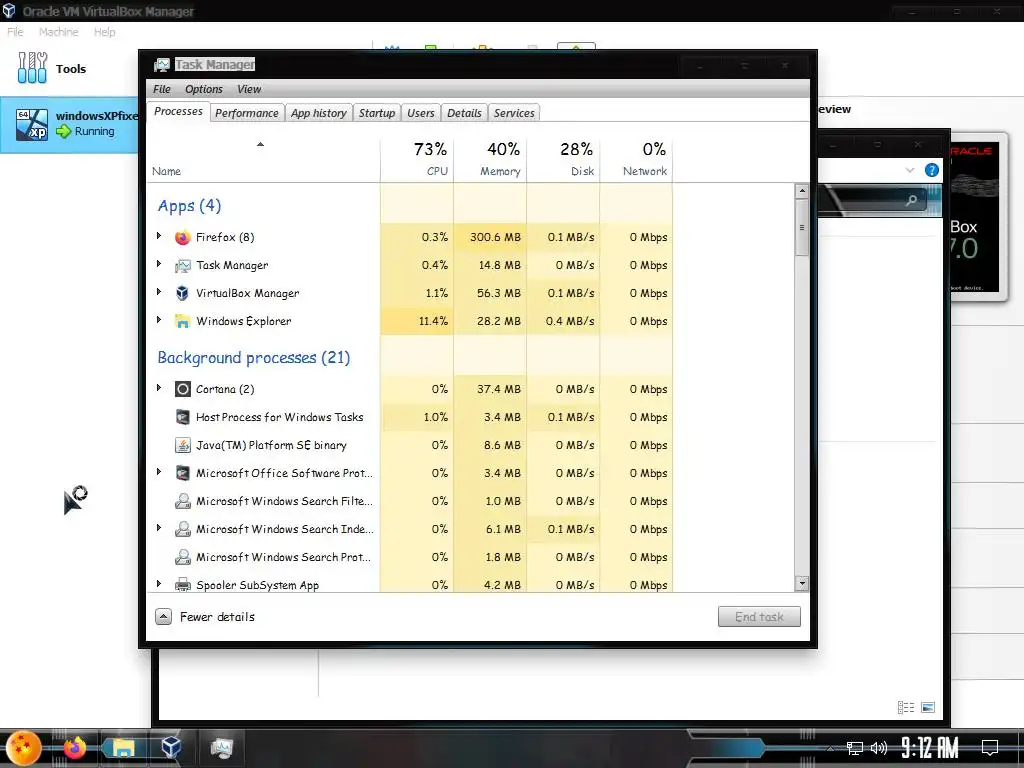Expand the Cortana (2) process group

(159, 388)
